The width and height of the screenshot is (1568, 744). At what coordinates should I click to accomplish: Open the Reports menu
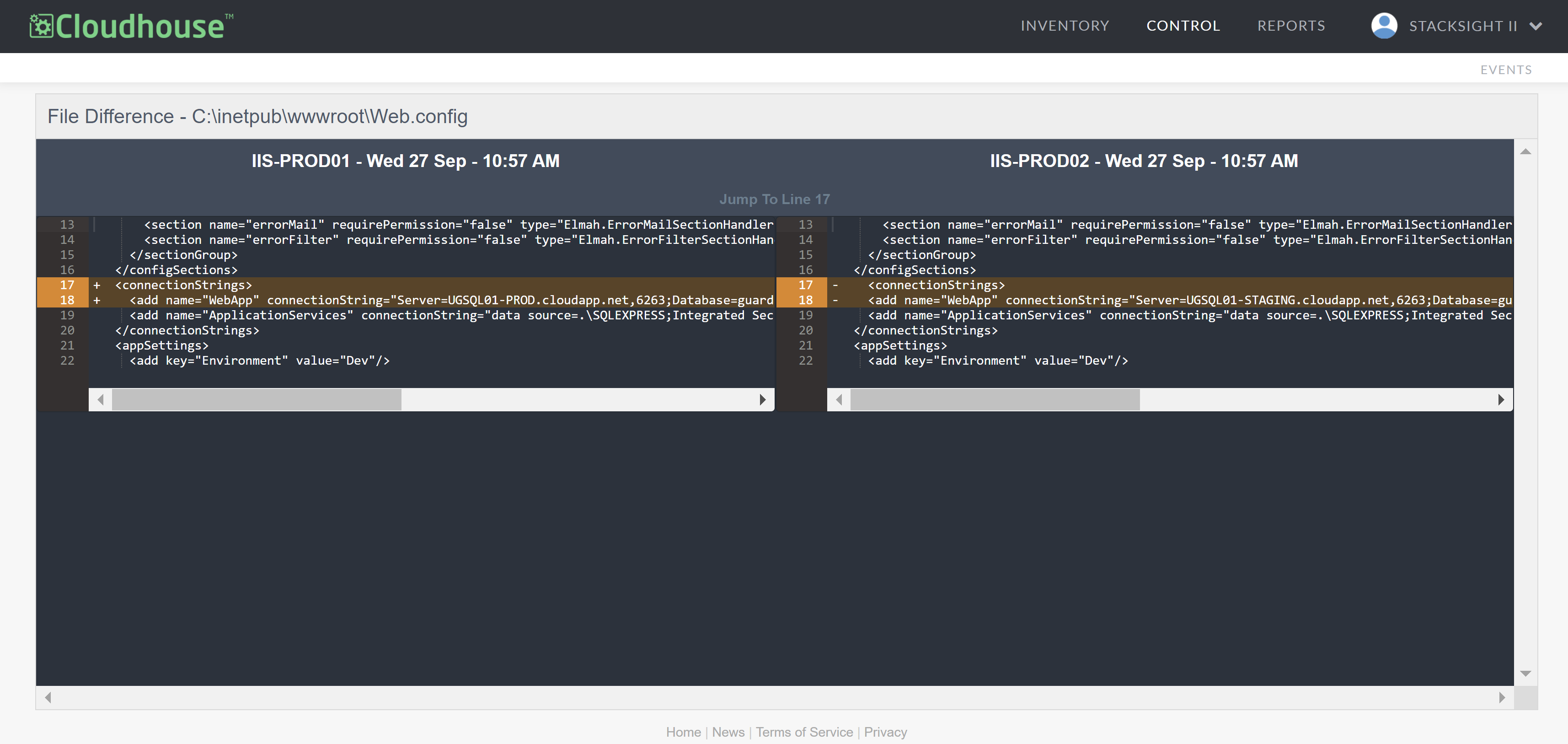1291,26
